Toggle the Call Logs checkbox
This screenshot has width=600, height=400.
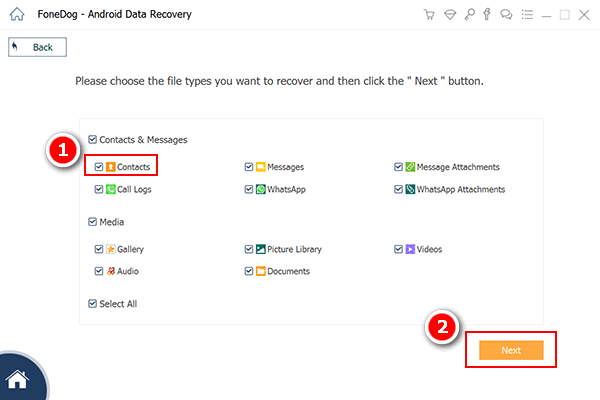[99, 189]
